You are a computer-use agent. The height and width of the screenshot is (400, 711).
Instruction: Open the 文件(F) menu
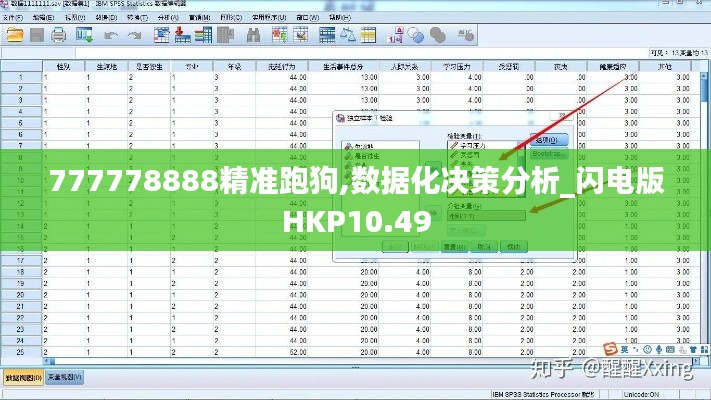[13, 18]
